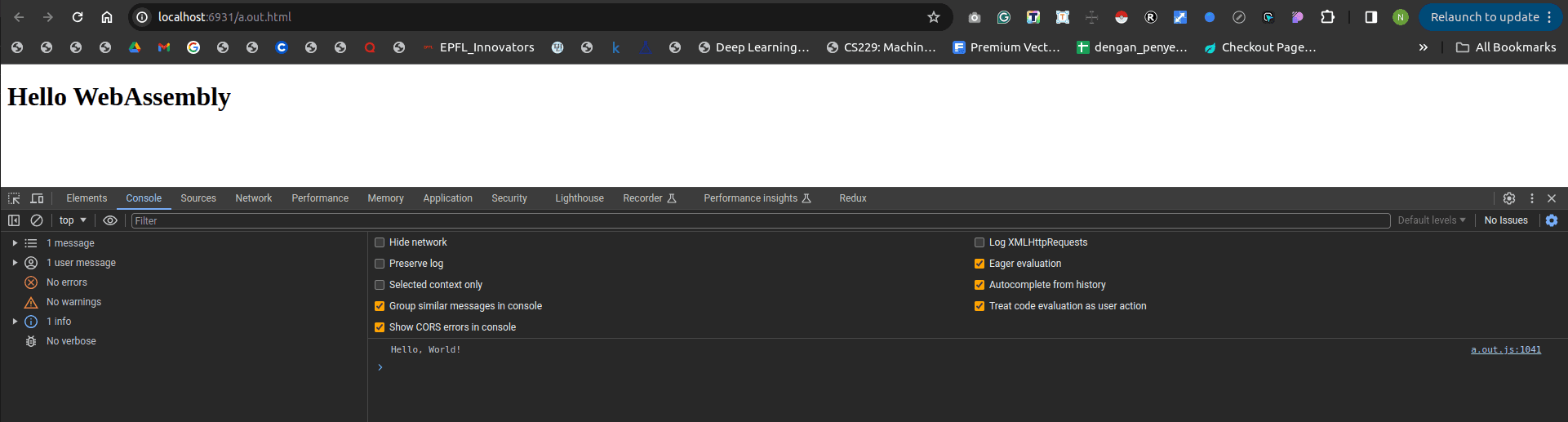Create a live expression with the eye icon
Screen dimensions: 1568x422
point(110,220)
